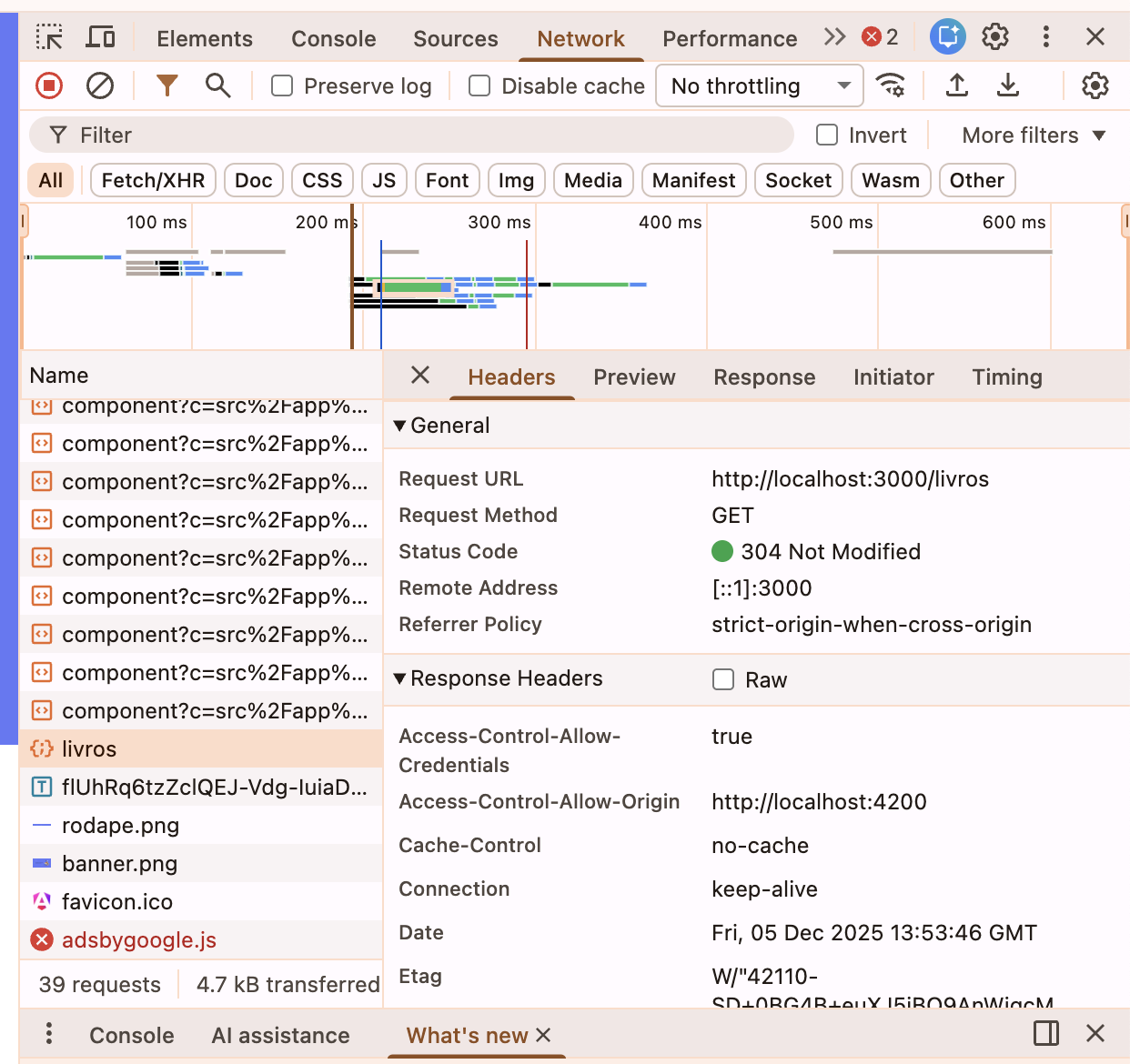This screenshot has width=1130, height=1064.
Task: Filter requests by Fetch/XHR
Action: 153,180
